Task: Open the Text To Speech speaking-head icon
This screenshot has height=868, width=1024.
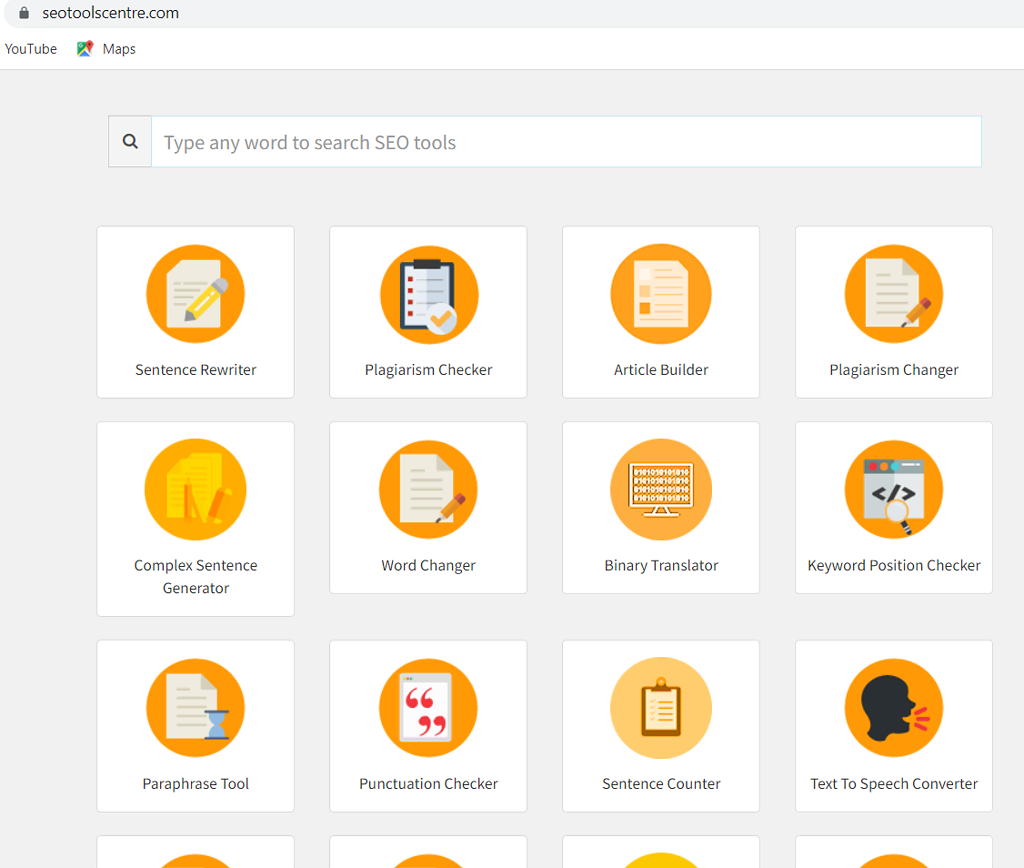Action: [x=893, y=707]
